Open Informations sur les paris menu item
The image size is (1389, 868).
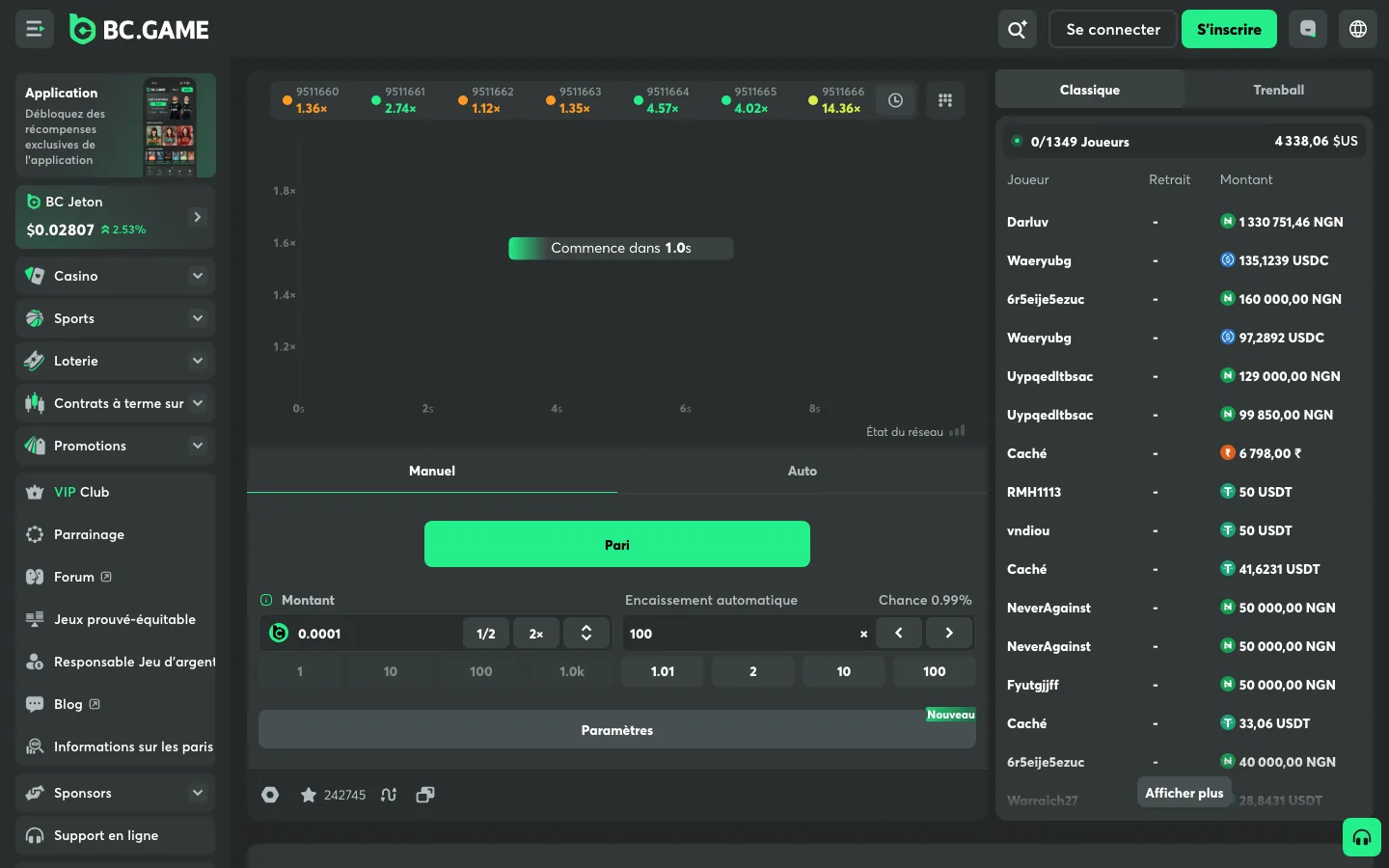[x=116, y=746]
